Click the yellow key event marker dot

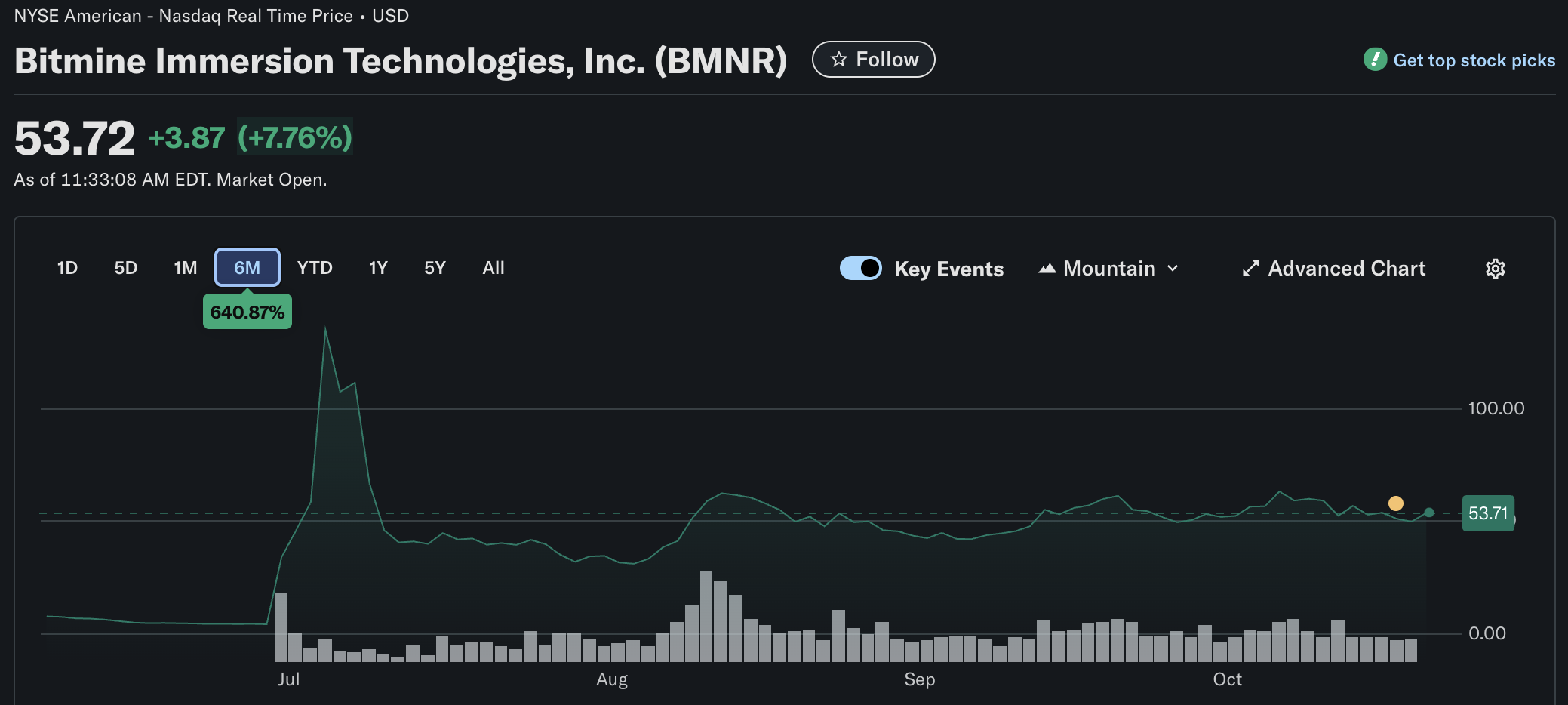click(1396, 503)
